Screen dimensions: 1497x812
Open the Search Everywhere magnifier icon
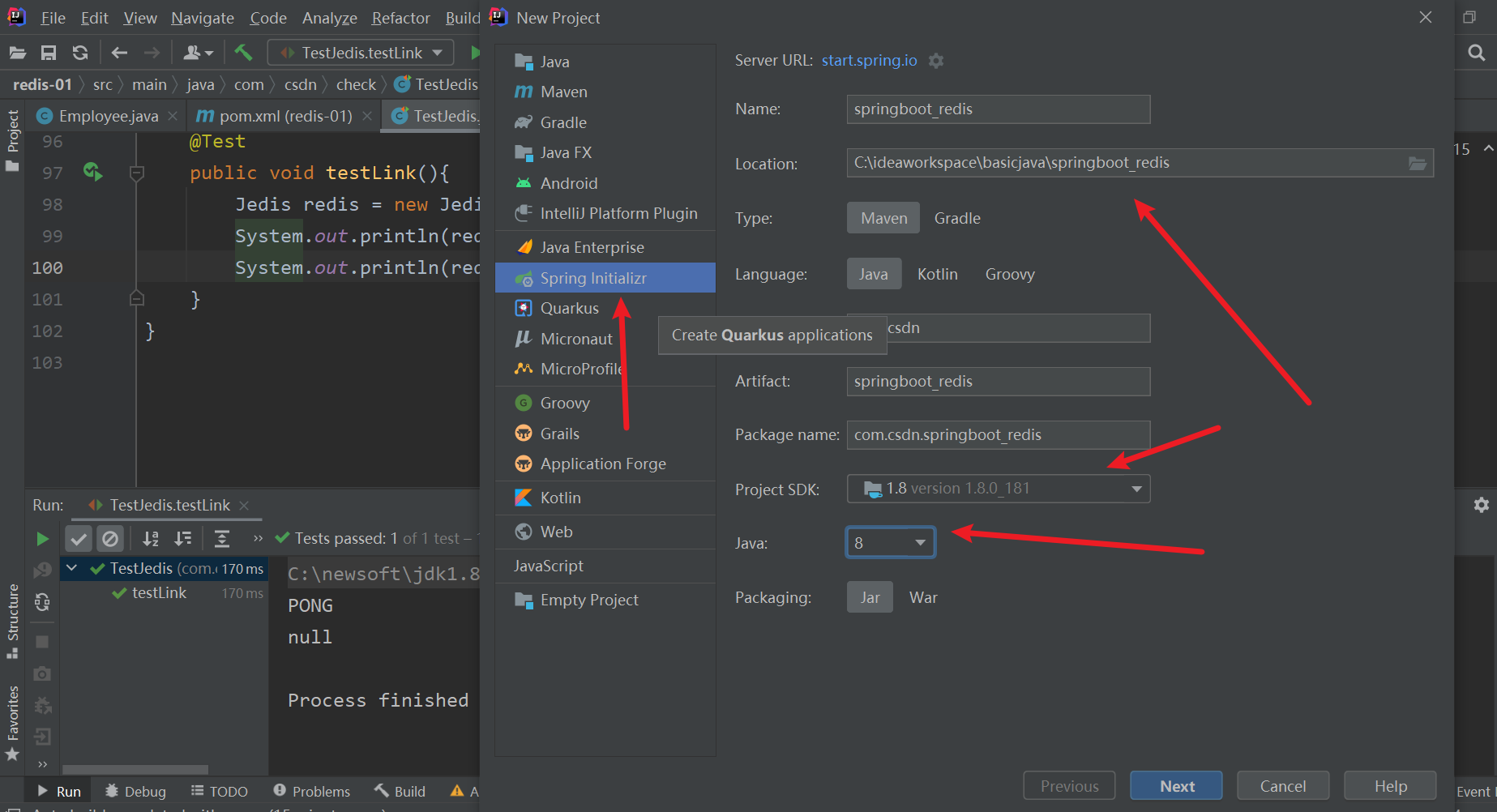[x=1477, y=53]
